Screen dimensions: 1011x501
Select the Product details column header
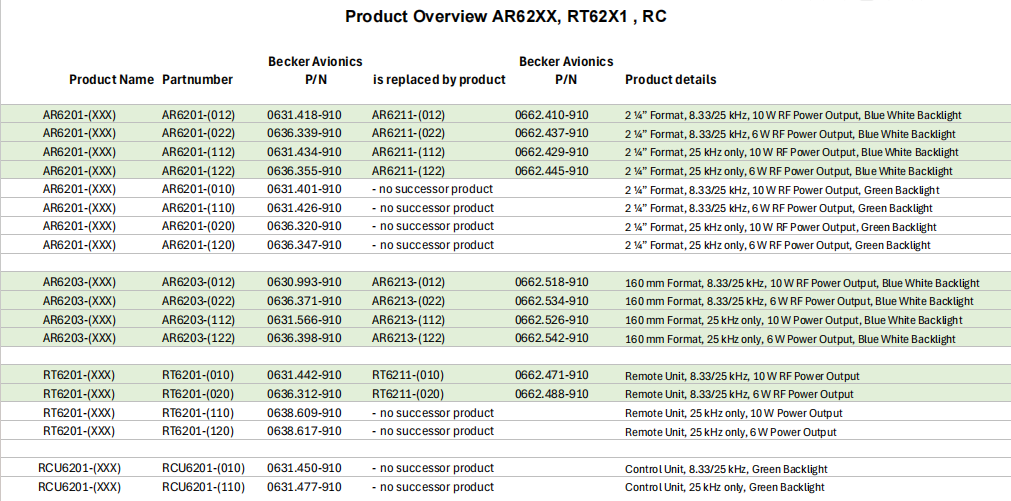pyautogui.click(x=670, y=80)
